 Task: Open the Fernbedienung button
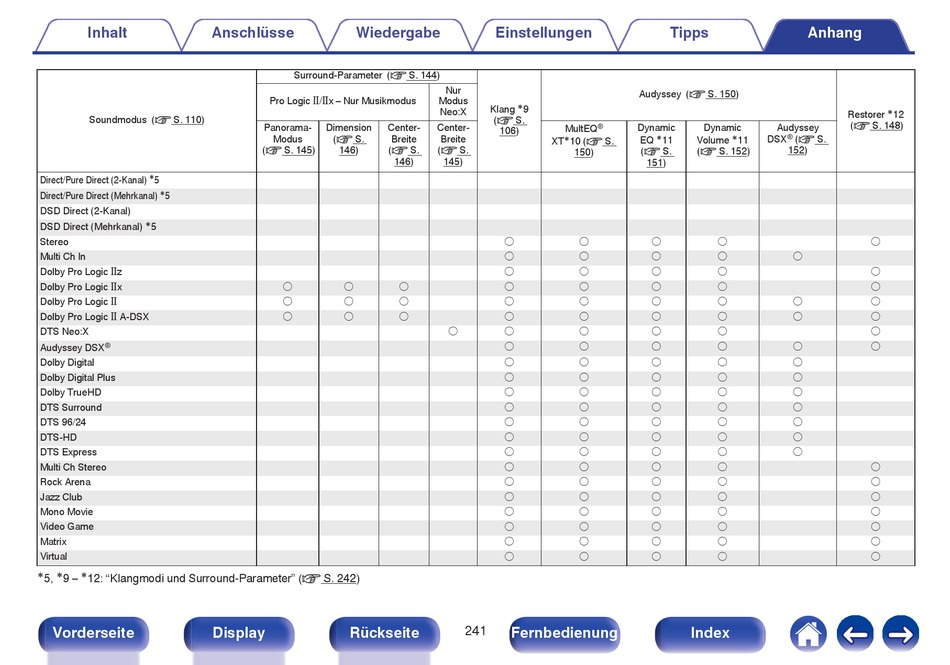click(x=564, y=633)
